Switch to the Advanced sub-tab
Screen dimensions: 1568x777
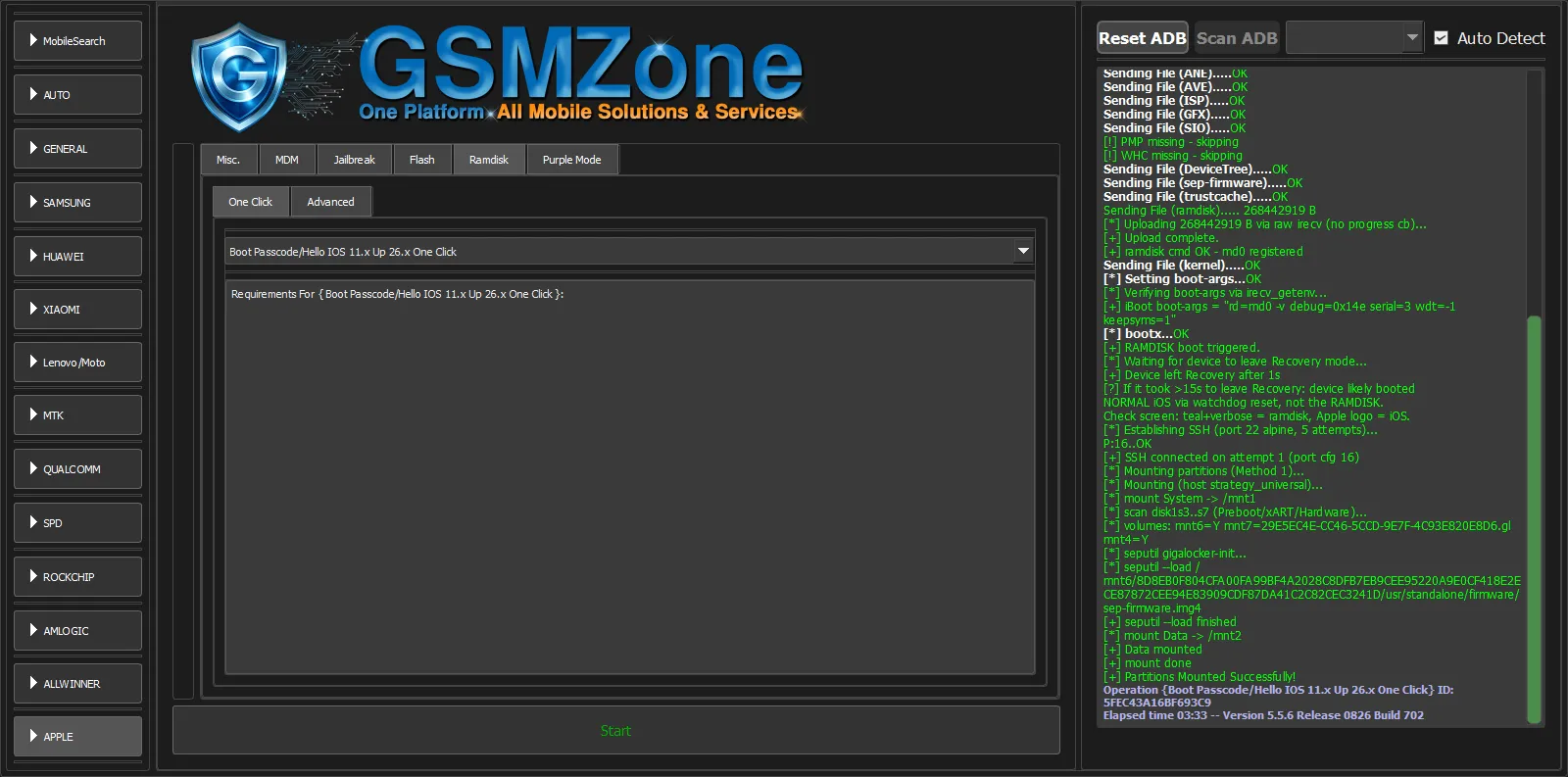(331, 202)
